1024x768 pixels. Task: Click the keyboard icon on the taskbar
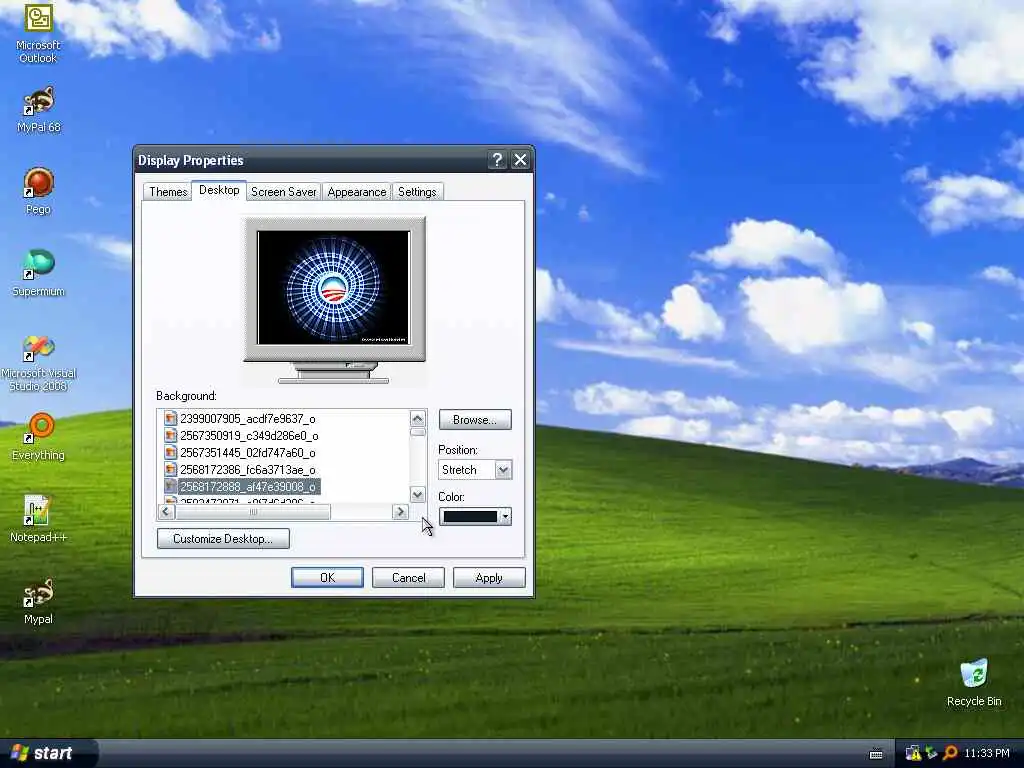click(876, 754)
